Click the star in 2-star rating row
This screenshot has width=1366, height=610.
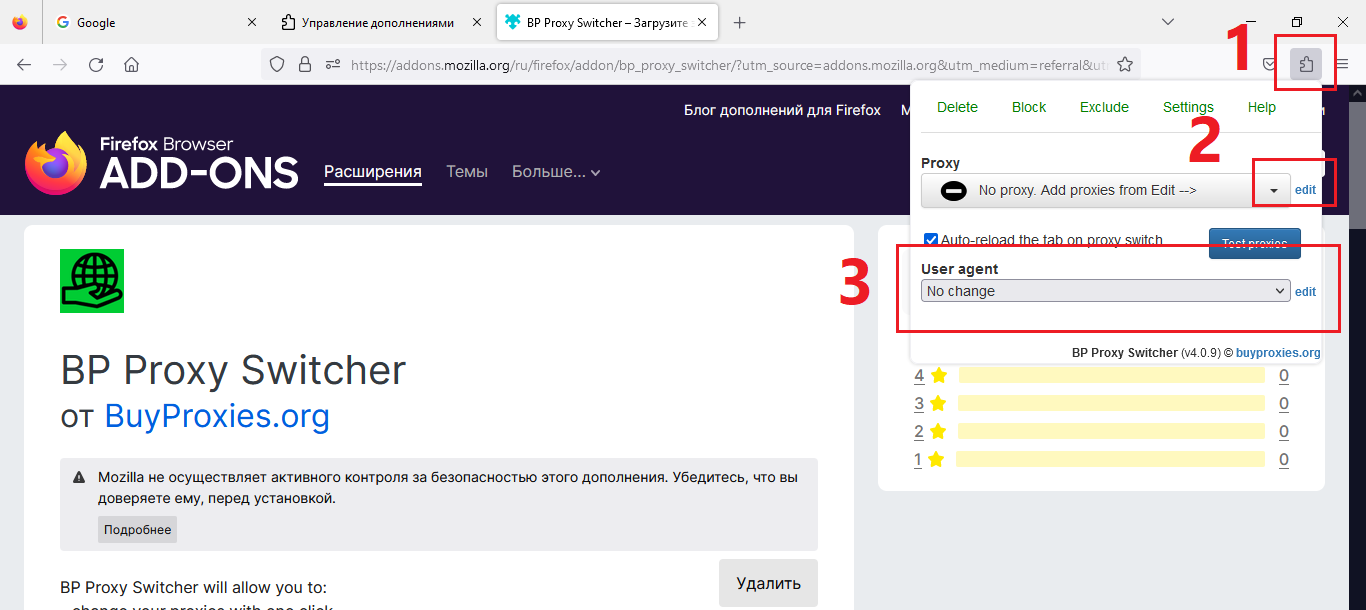(x=938, y=432)
